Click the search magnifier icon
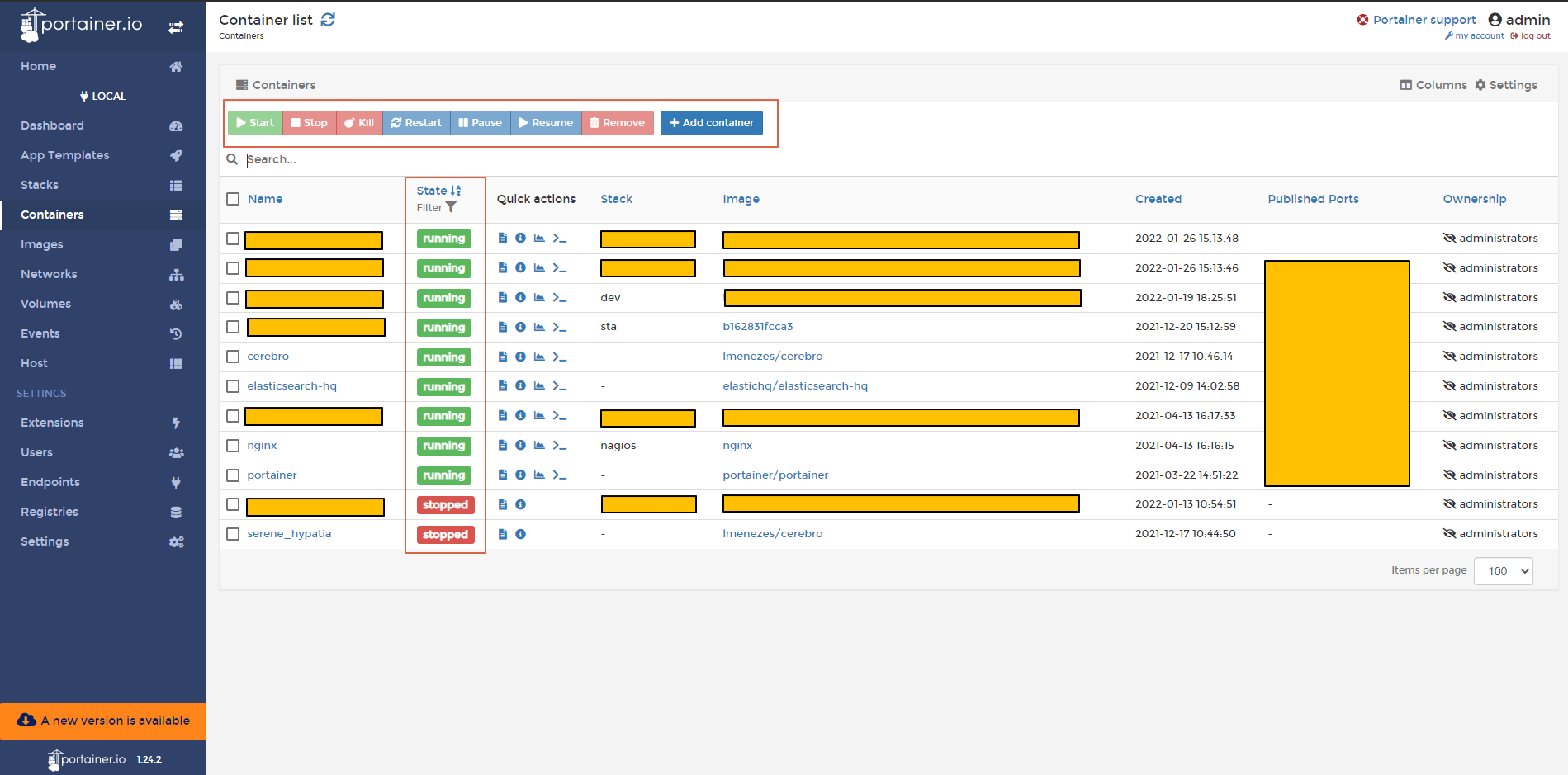Image resolution: width=1568 pixels, height=775 pixels. point(232,159)
